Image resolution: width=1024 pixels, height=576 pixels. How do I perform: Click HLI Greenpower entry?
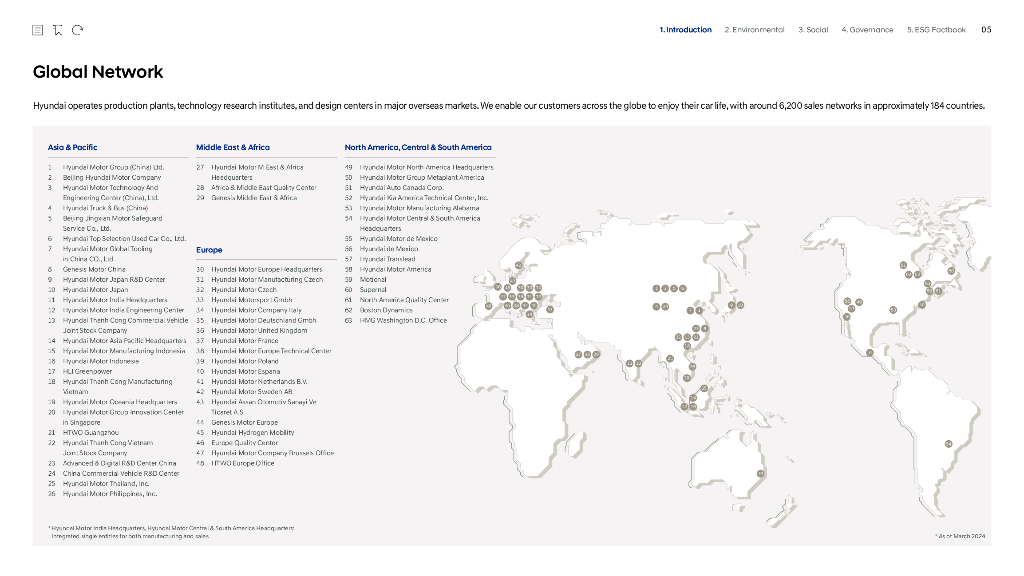point(88,372)
